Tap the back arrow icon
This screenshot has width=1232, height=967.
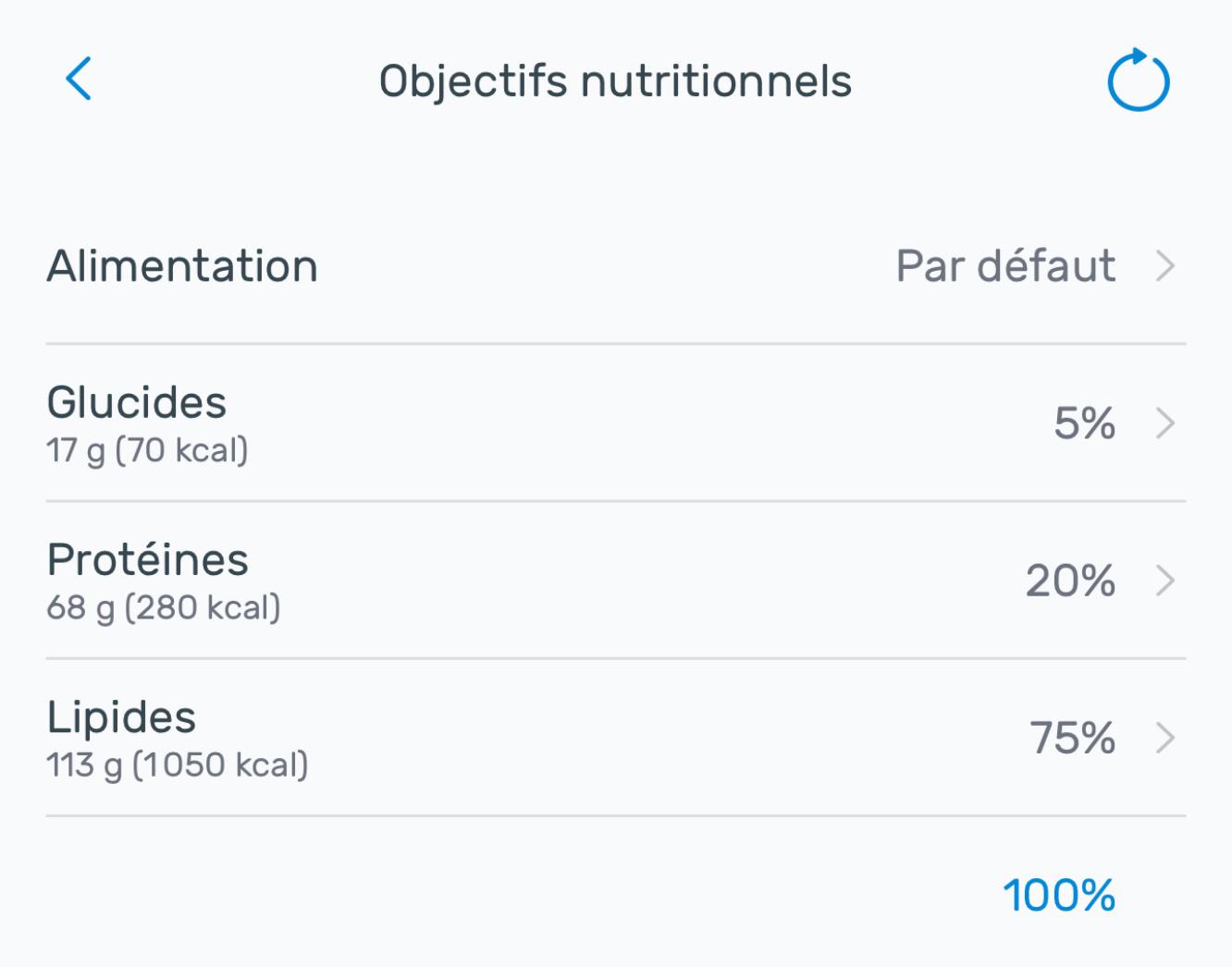[79, 79]
